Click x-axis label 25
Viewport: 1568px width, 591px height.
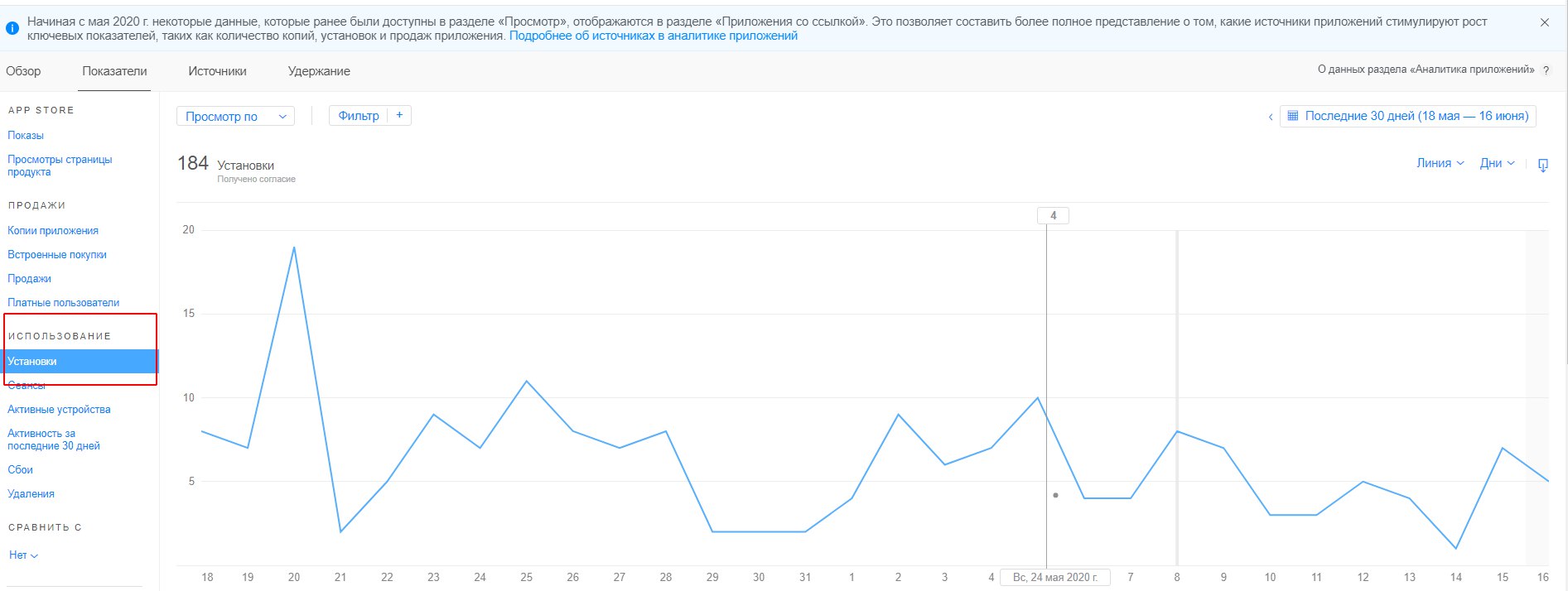(526, 577)
